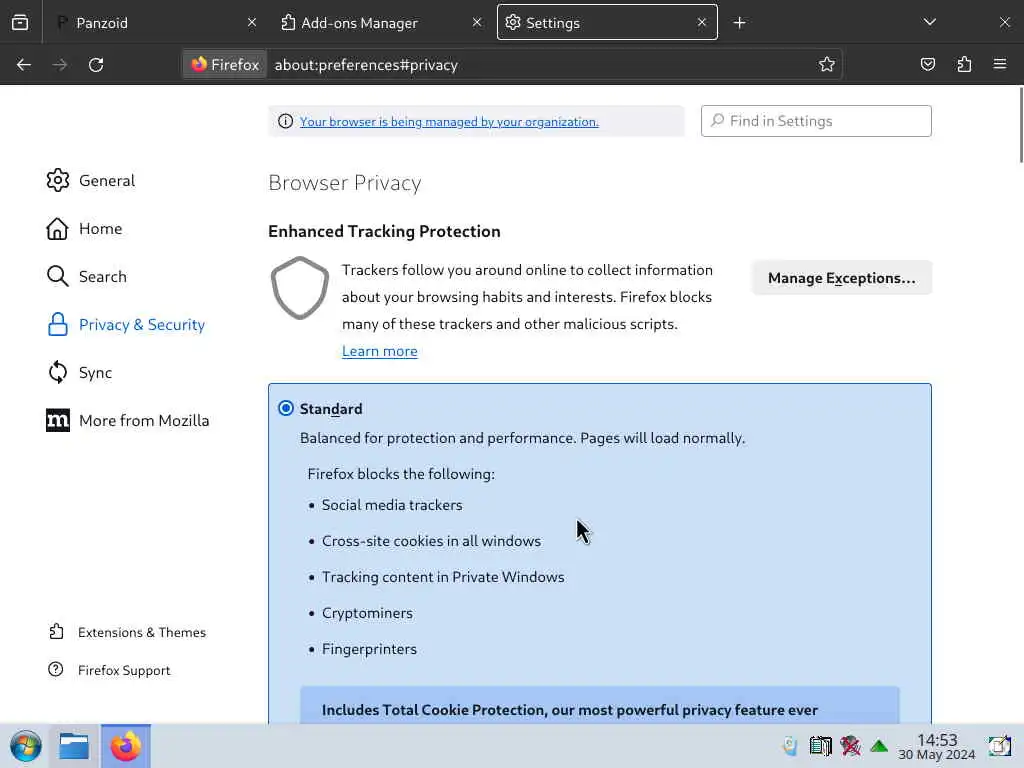Click "Cryptominers" list item
1024x768 pixels.
[x=367, y=613]
